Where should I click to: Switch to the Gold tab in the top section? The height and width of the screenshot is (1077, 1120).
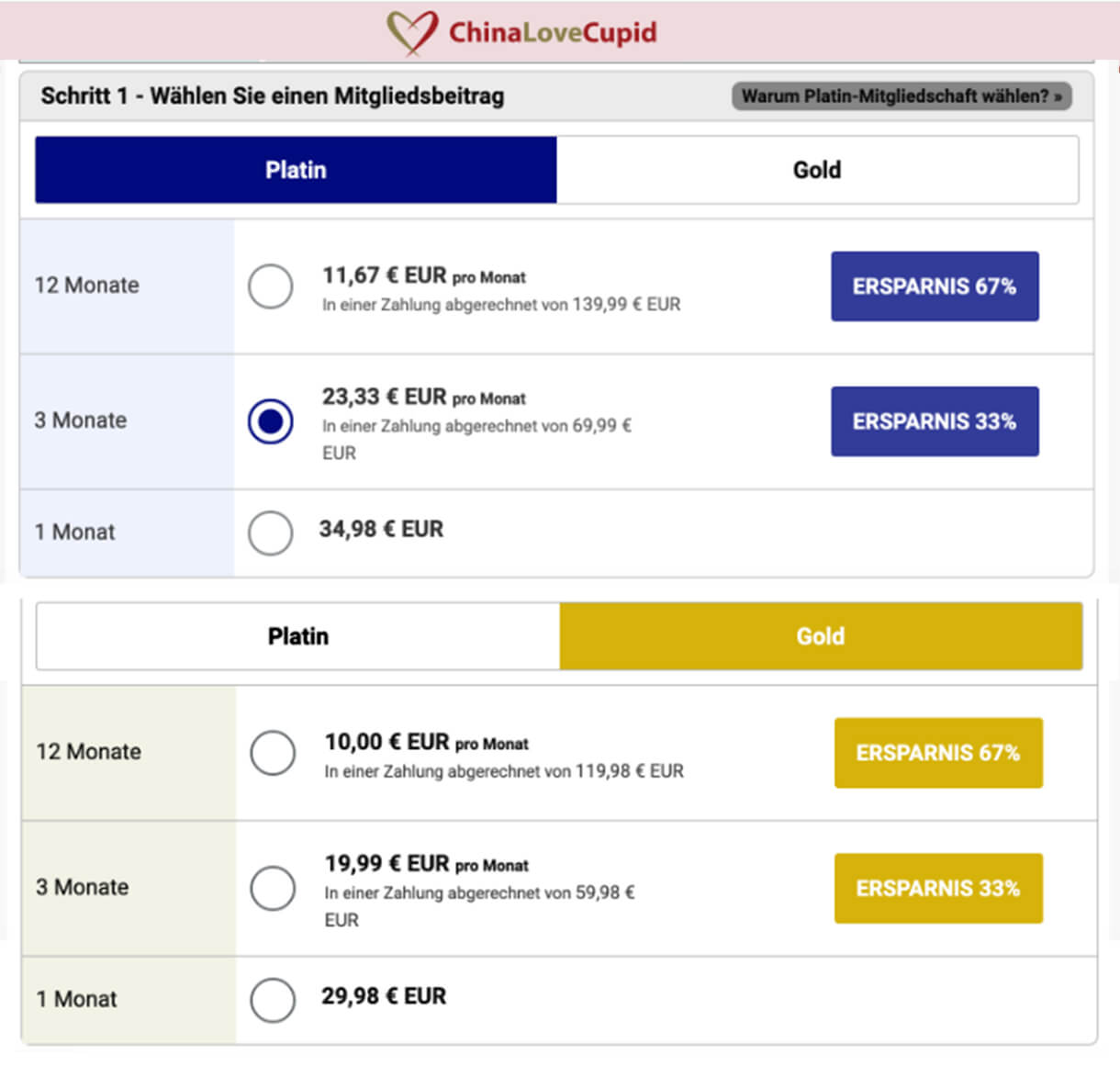pyautogui.click(x=817, y=169)
